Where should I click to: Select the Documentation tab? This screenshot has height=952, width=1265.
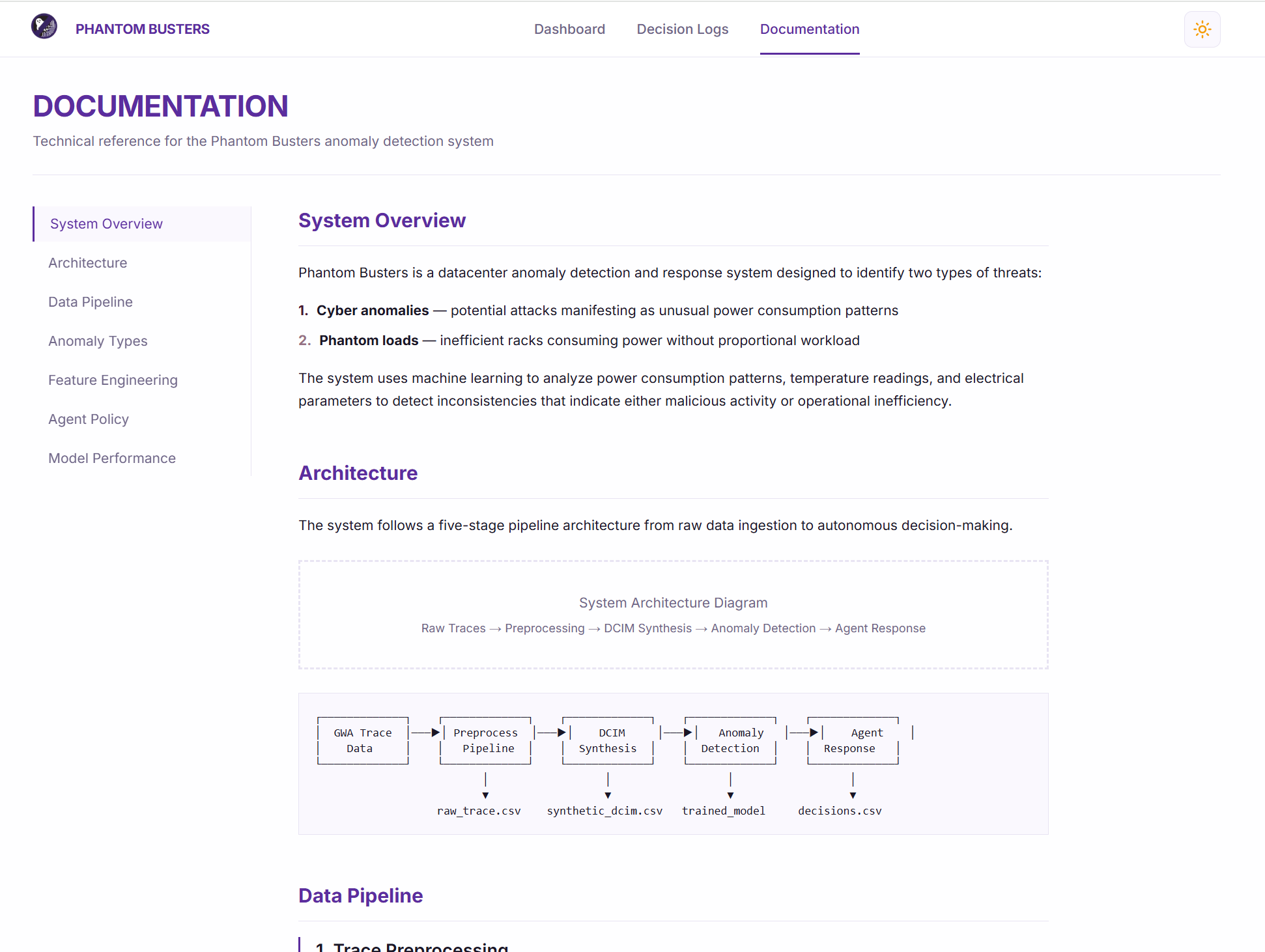coord(809,29)
